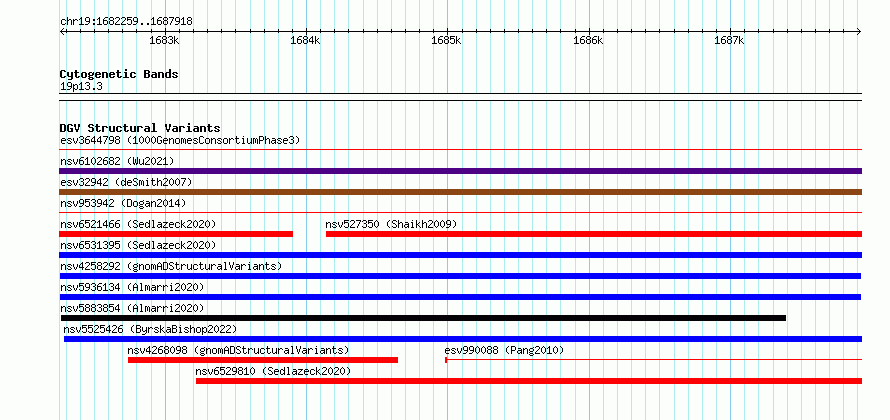Click the nsv4258292 (gnomADStructuralVariants) label
890x420 pixels.
point(171,266)
